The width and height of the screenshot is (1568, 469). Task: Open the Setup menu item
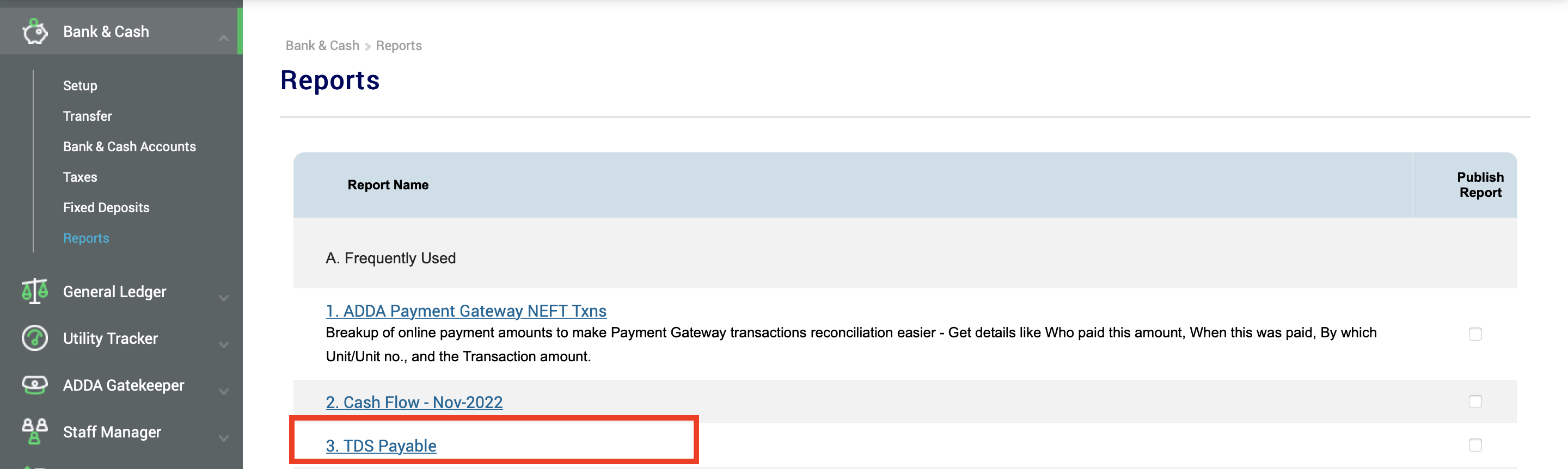pos(79,85)
